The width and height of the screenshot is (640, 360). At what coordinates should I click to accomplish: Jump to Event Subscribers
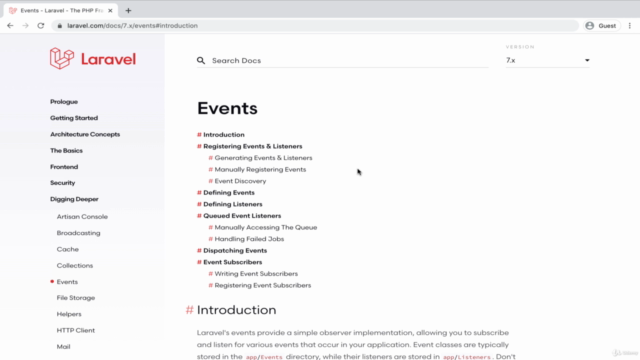[233, 262]
